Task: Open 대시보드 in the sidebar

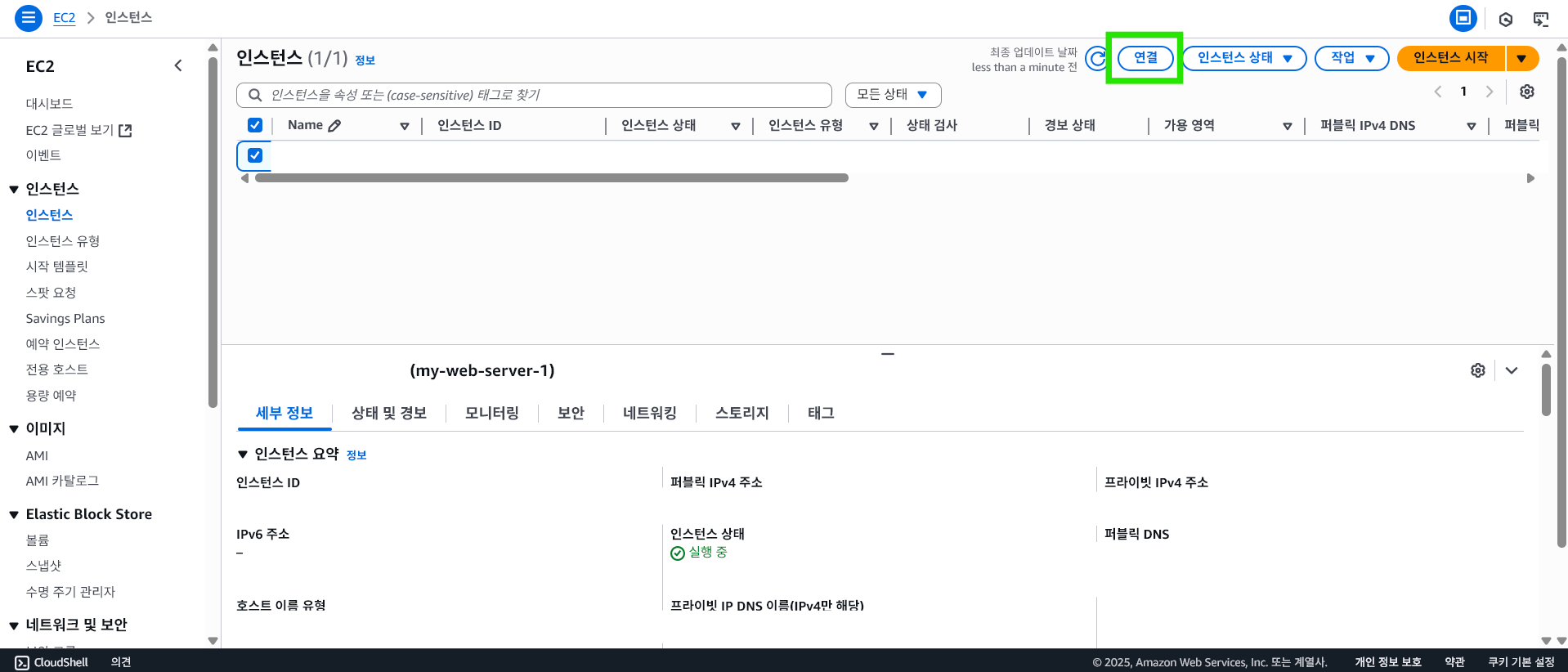Action: coord(49,104)
